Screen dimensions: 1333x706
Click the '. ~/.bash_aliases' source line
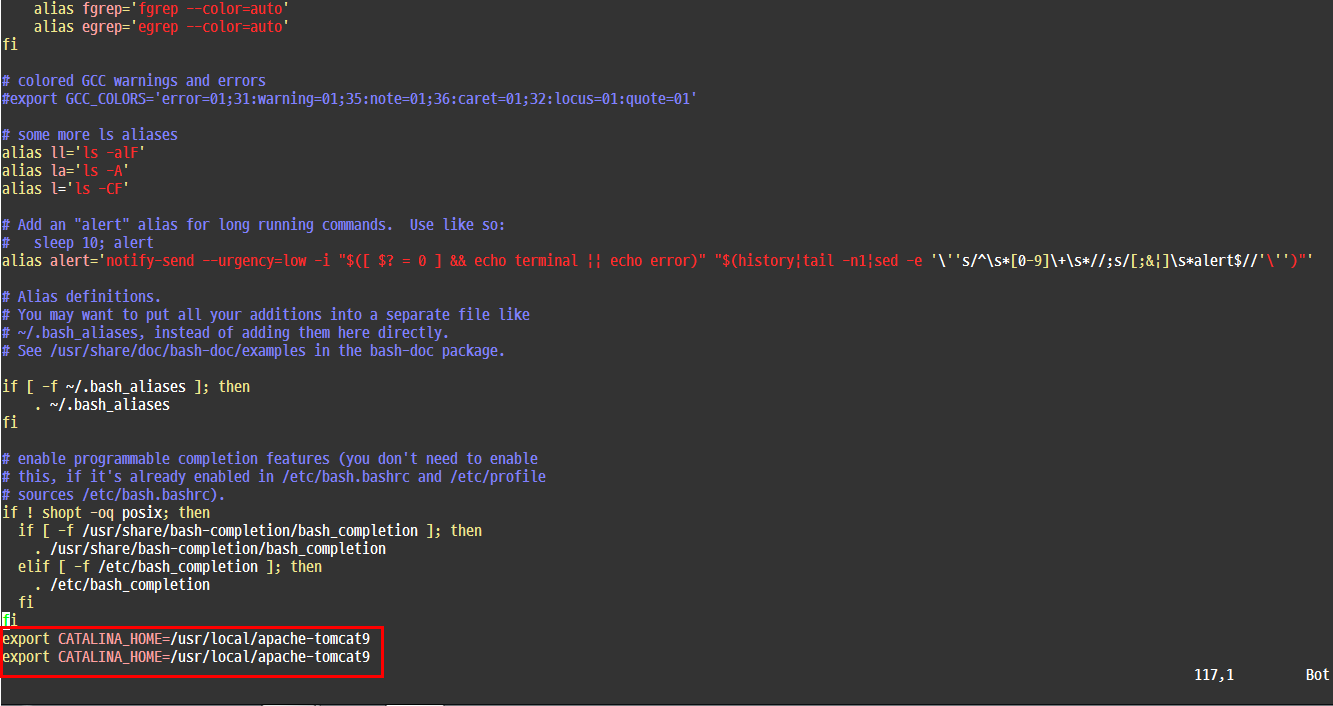click(102, 404)
